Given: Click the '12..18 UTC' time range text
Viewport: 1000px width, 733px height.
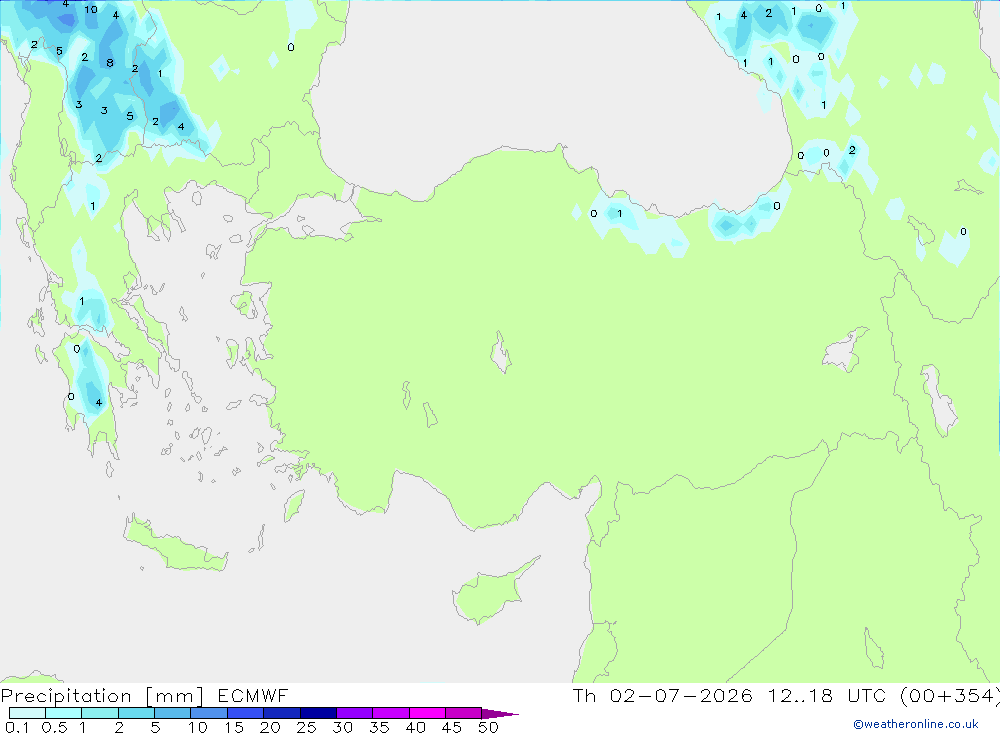Looking at the screenshot, I should point(827,695).
